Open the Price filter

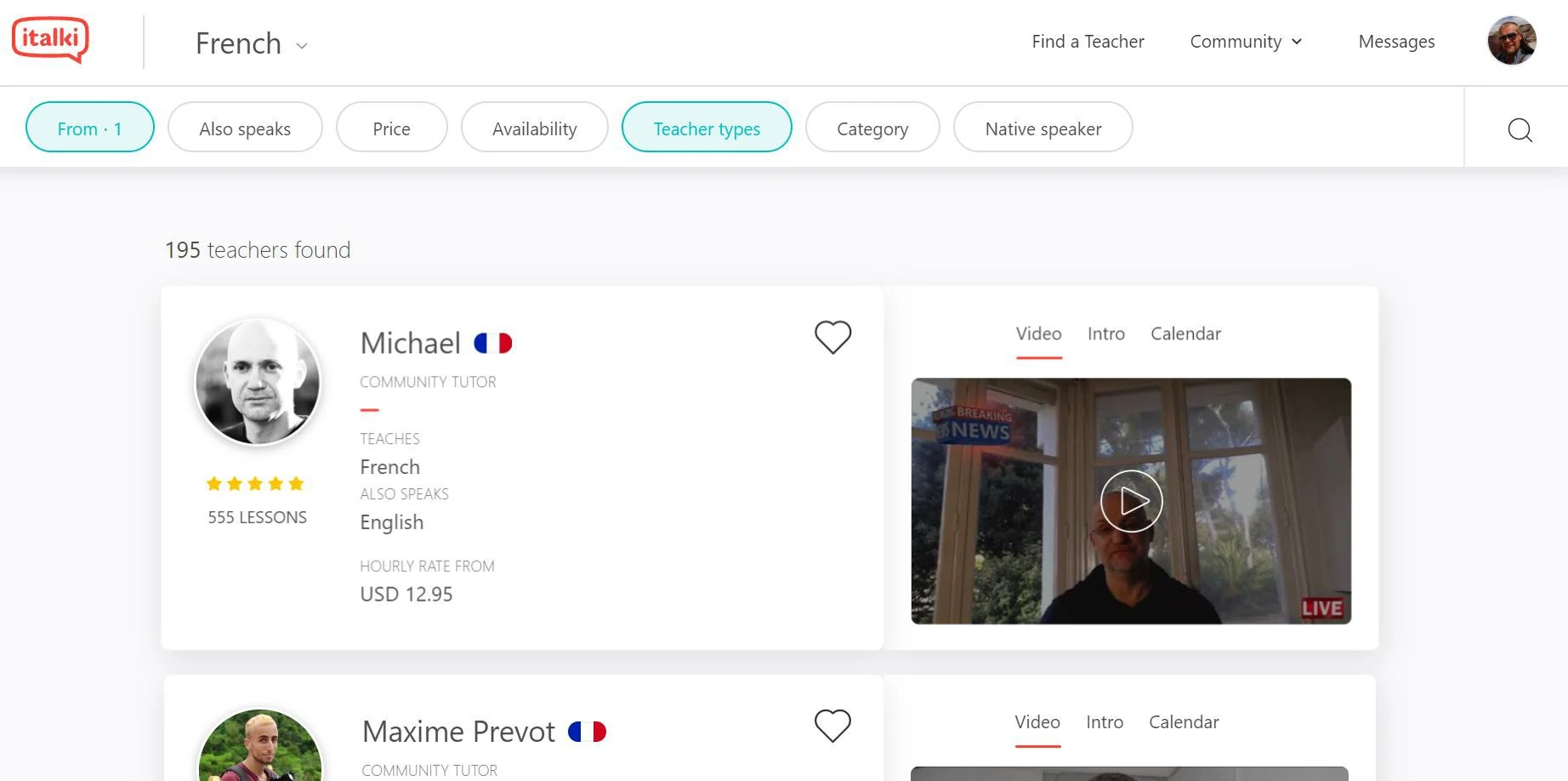pyautogui.click(x=391, y=128)
